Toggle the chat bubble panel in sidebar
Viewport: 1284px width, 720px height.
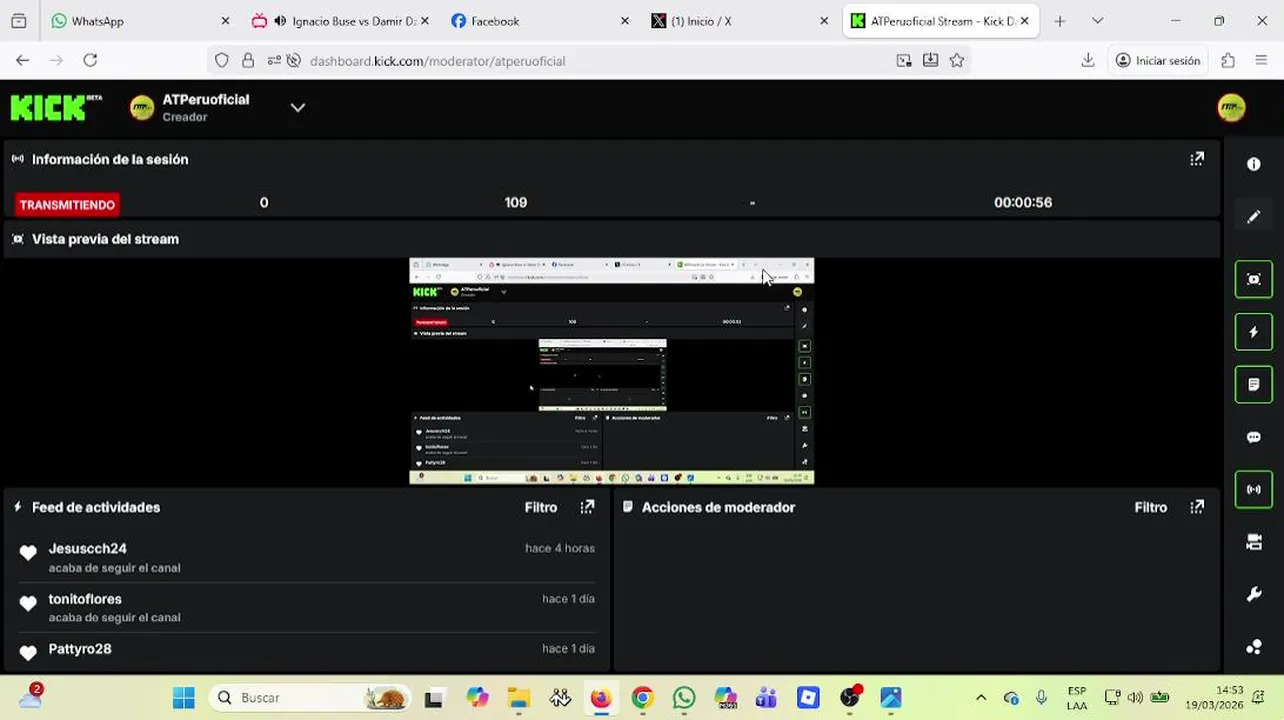click(1254, 437)
